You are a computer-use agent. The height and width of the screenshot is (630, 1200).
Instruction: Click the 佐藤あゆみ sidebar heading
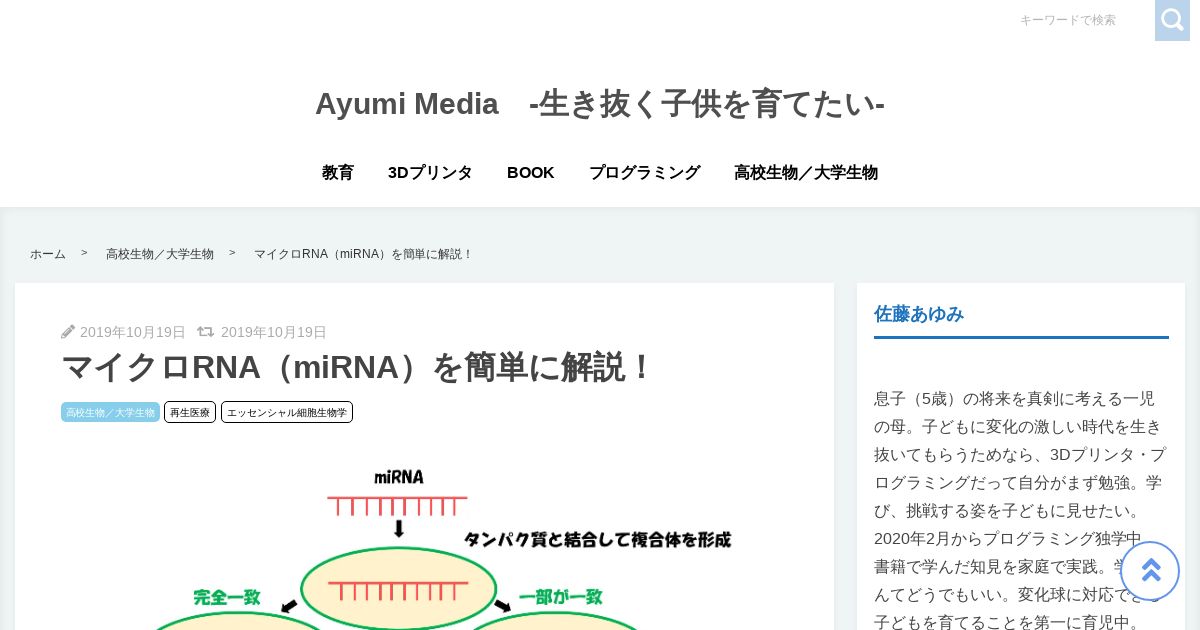point(919,314)
